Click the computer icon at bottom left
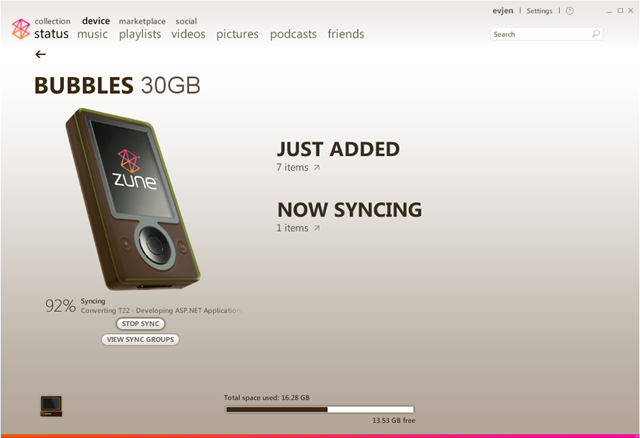The image size is (640, 438). (51, 406)
